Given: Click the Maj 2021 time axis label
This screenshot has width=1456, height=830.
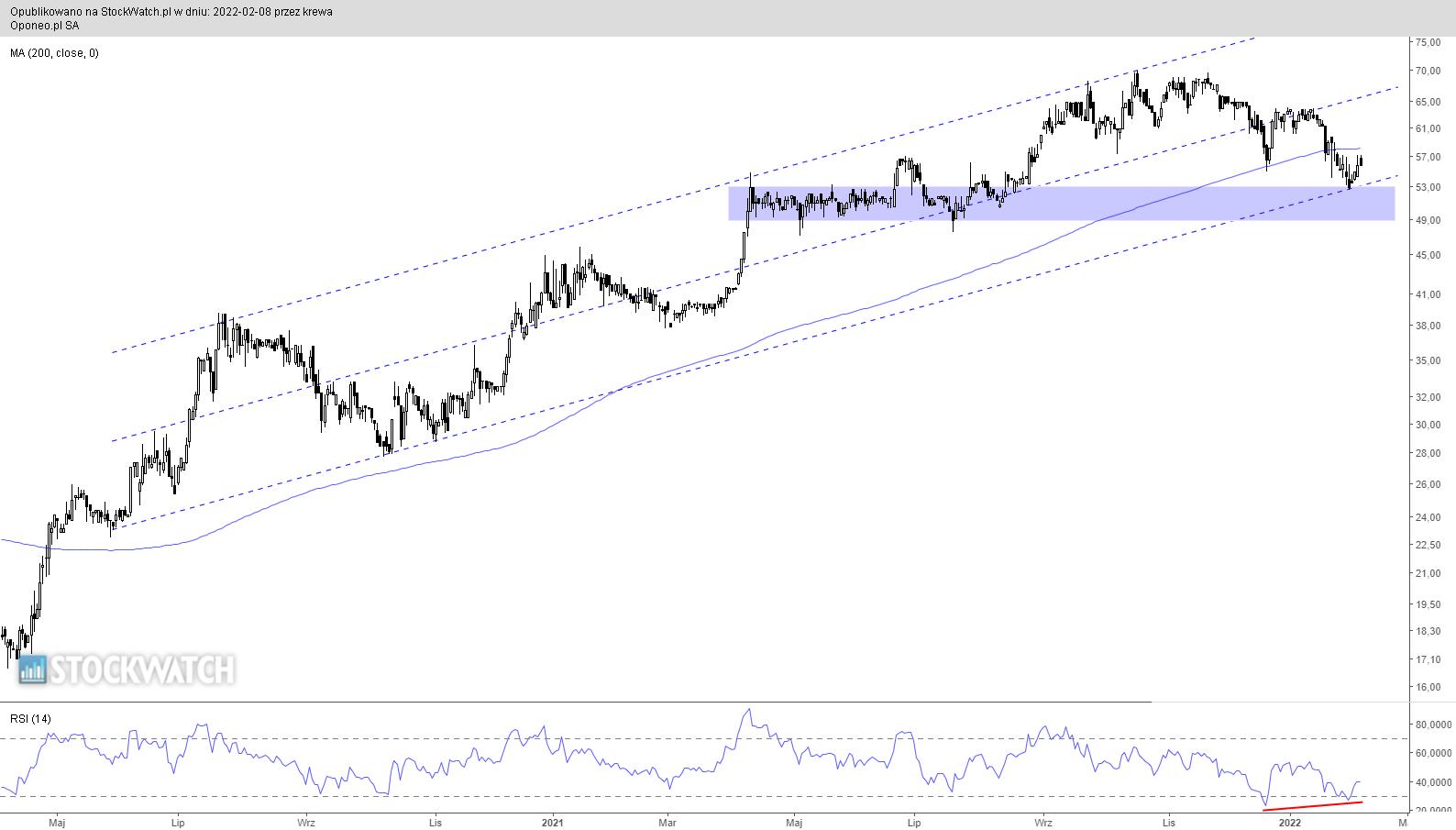Looking at the screenshot, I should pos(795,823).
